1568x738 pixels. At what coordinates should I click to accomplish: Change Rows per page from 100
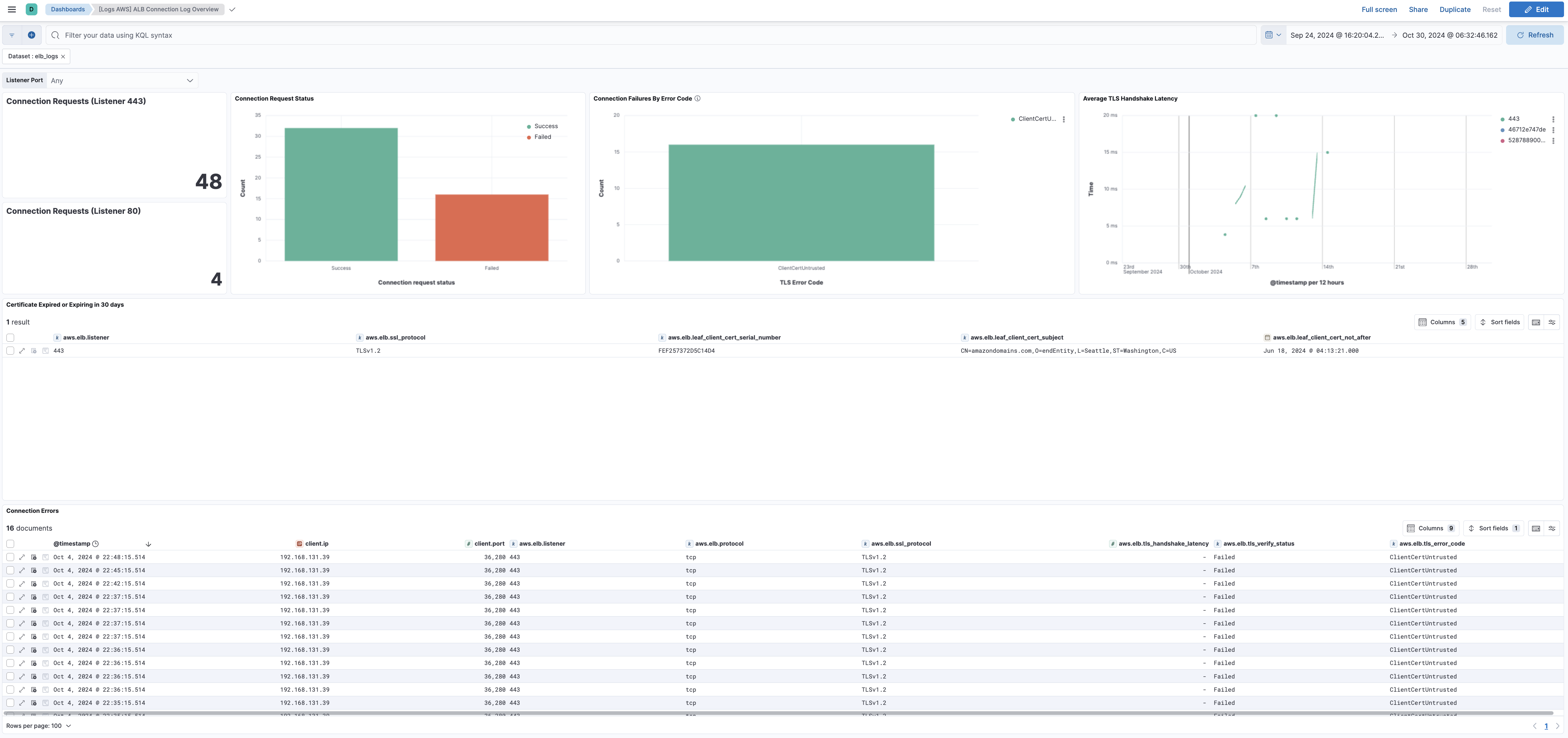[38, 726]
